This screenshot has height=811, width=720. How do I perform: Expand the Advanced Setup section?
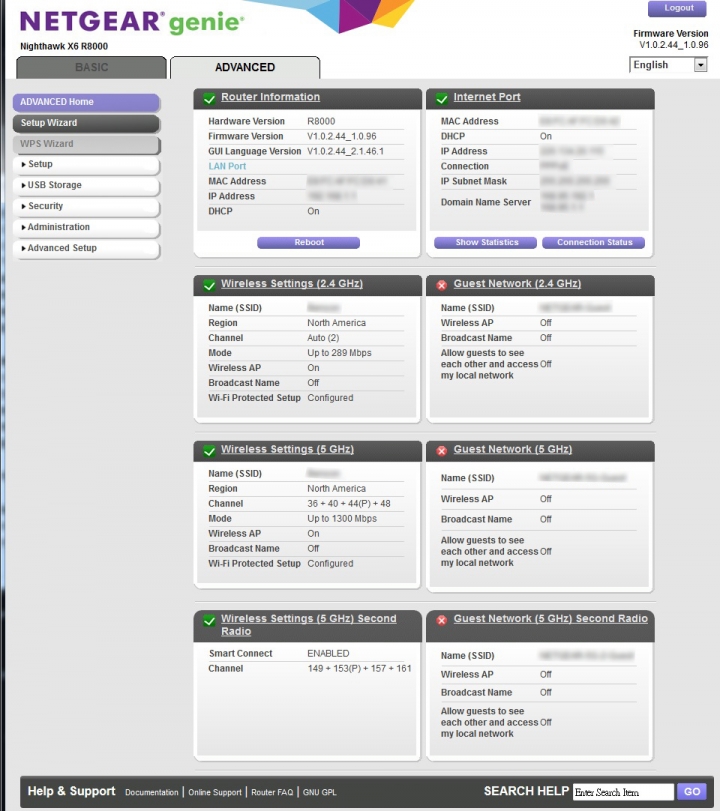click(86, 248)
